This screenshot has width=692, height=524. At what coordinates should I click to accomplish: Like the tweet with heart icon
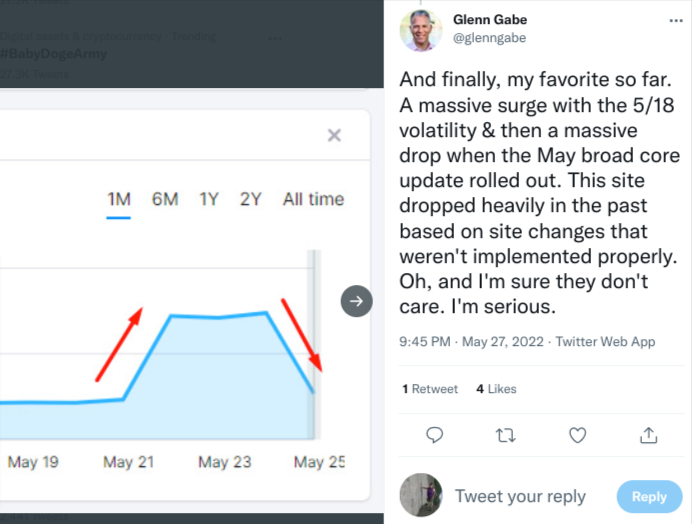pyautogui.click(x=577, y=435)
